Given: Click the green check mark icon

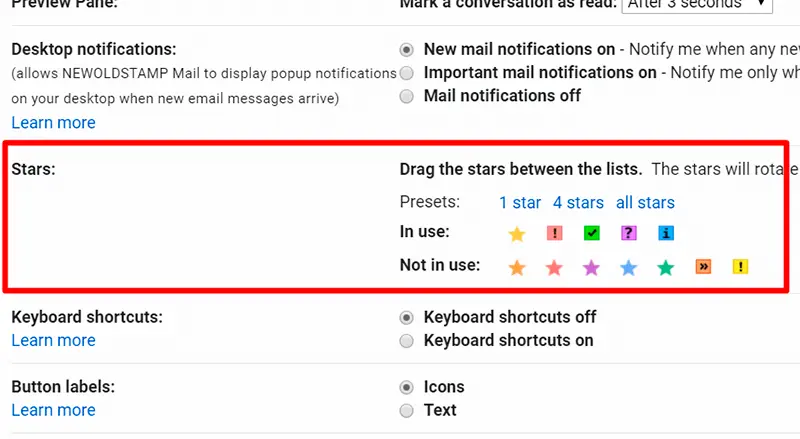Looking at the screenshot, I should [591, 233].
